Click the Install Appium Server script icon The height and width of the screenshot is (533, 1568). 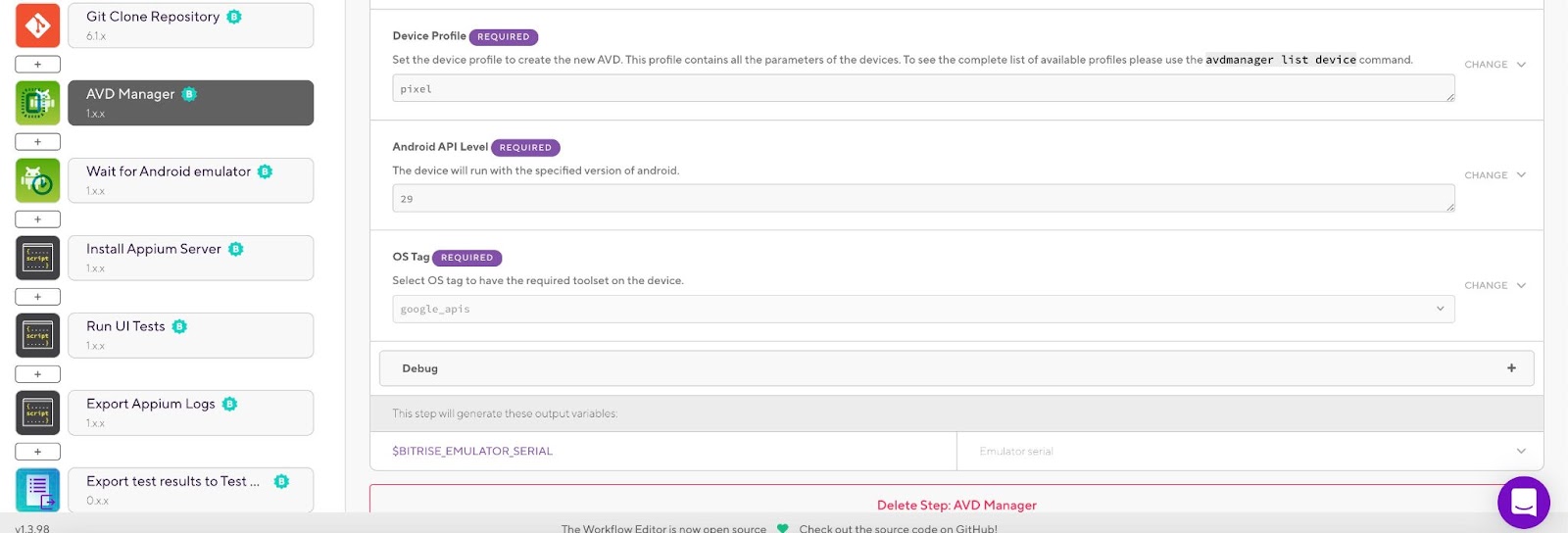click(x=37, y=258)
